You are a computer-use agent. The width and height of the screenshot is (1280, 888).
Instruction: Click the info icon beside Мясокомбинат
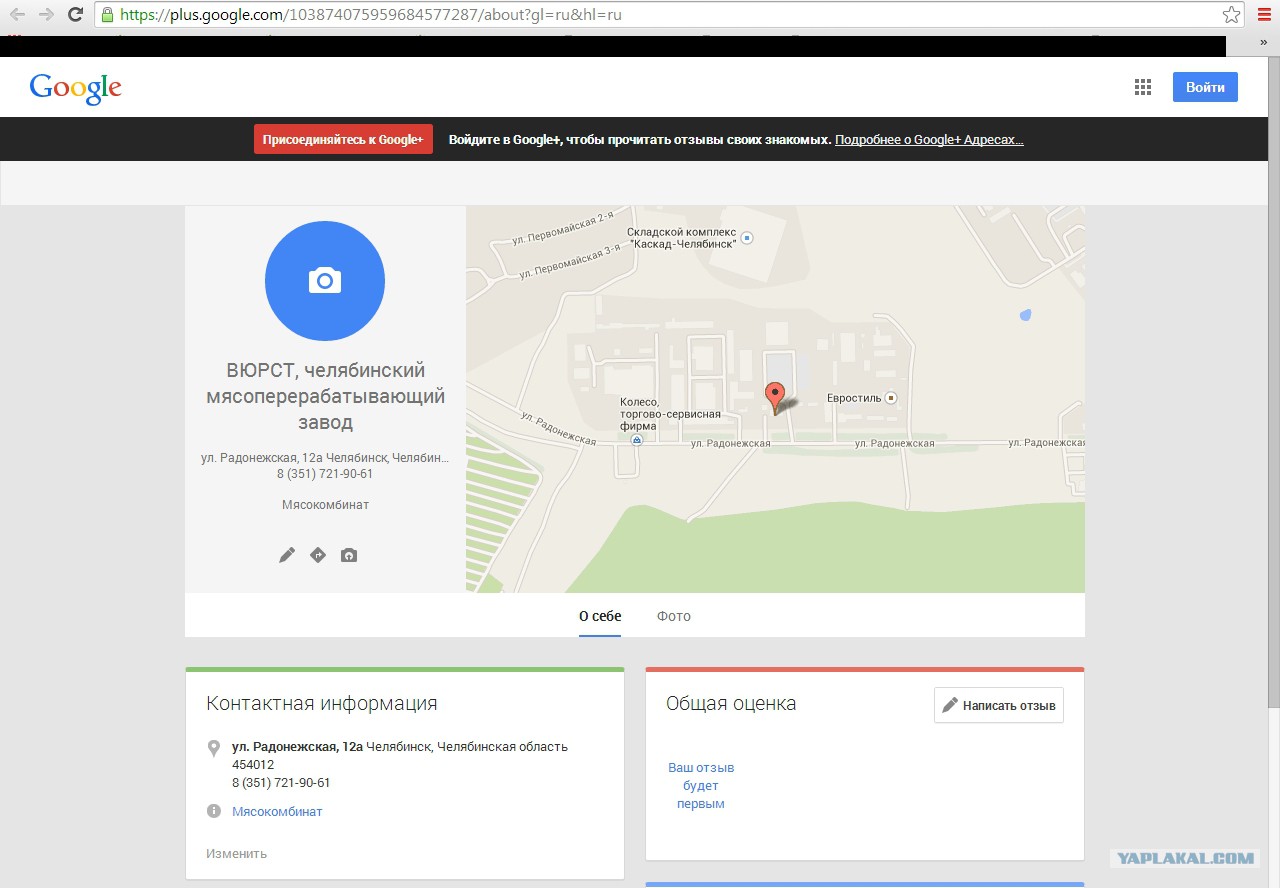[x=213, y=811]
